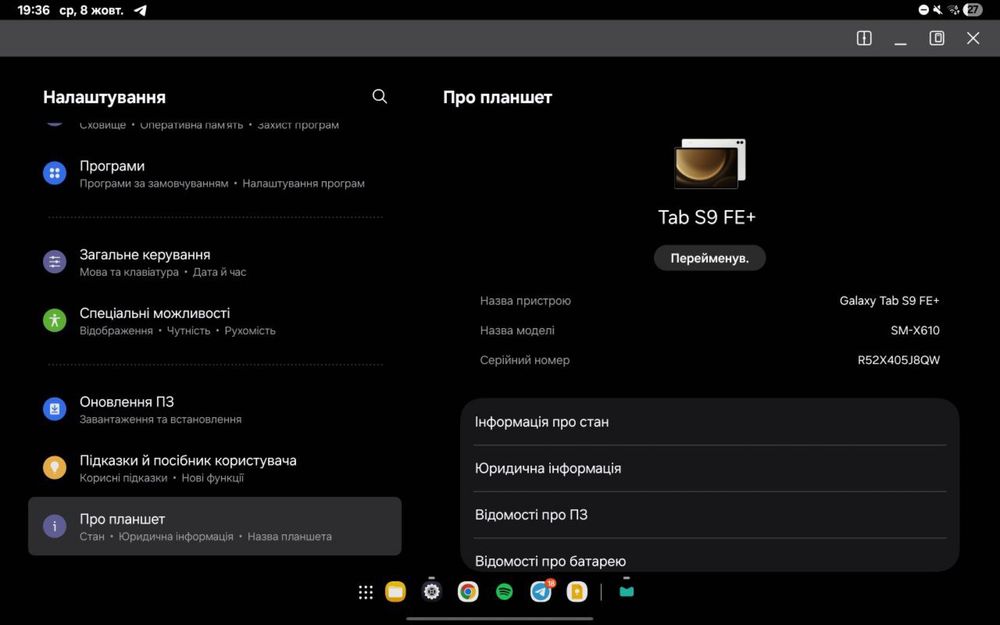Open Юридична інформація
This screenshot has width=1000, height=625.
(x=709, y=469)
